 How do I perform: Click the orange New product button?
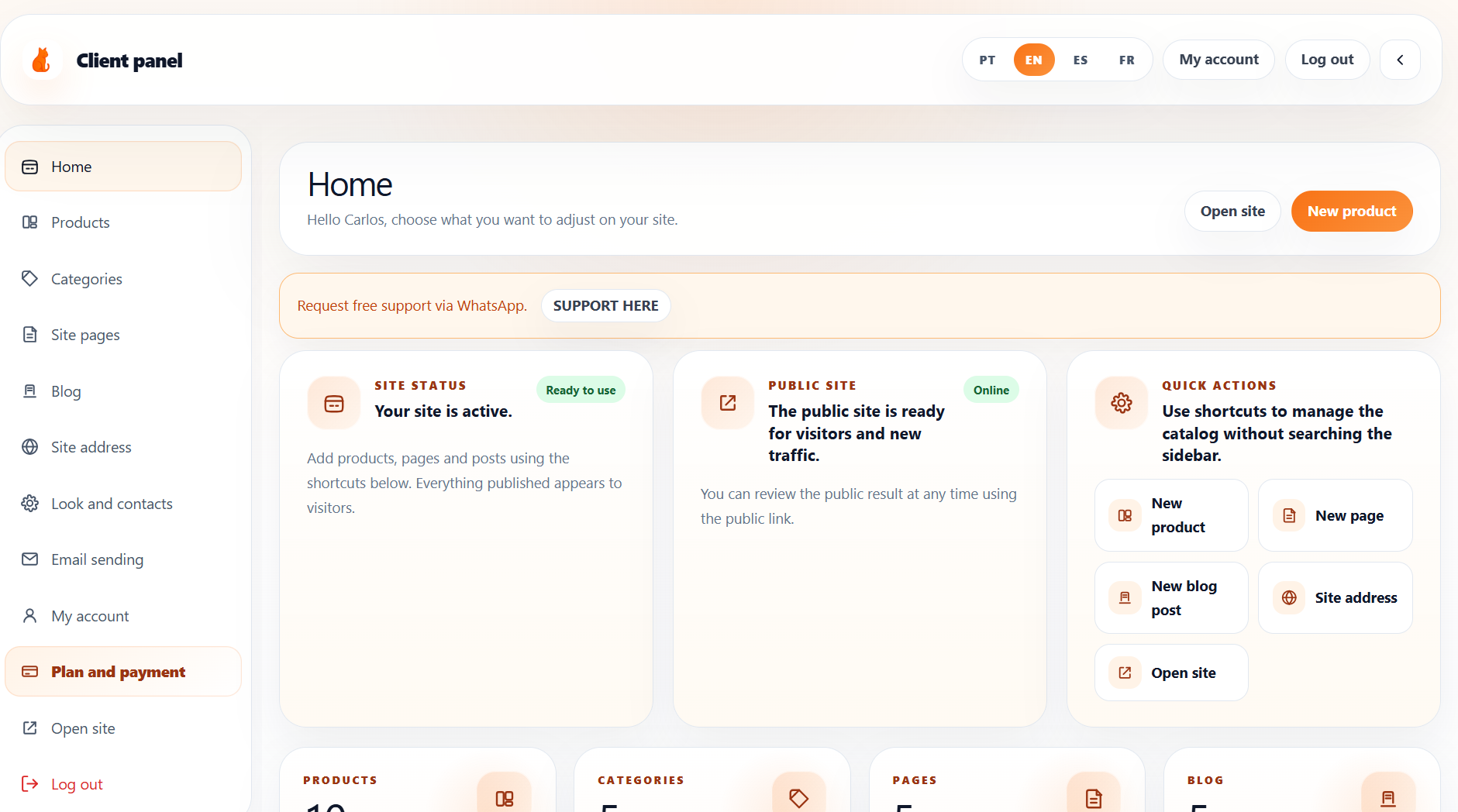[1352, 211]
